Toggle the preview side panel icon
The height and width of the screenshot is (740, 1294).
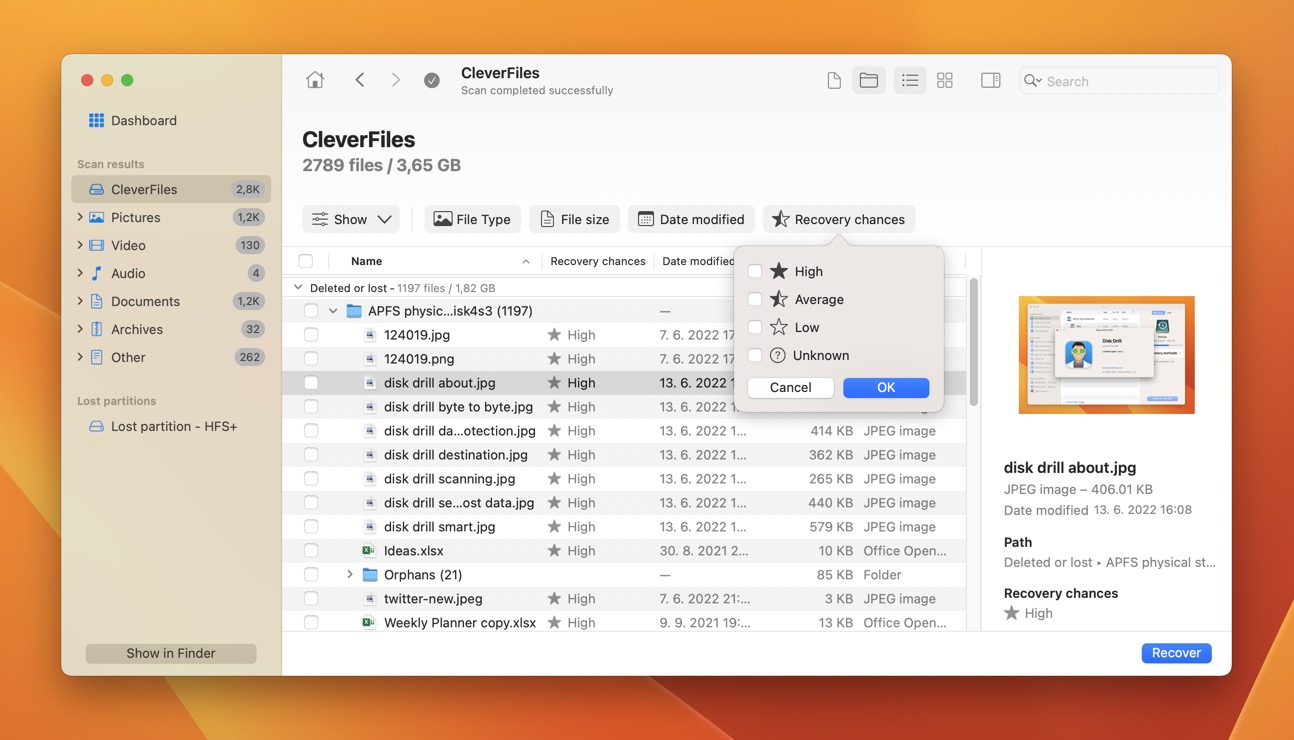click(x=991, y=80)
